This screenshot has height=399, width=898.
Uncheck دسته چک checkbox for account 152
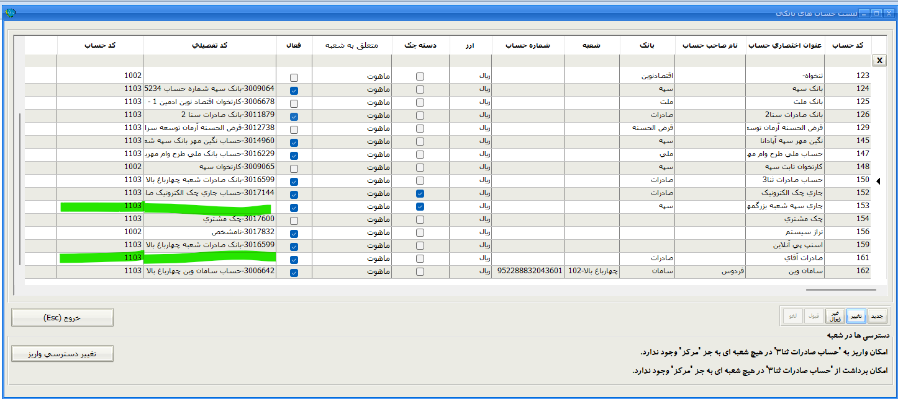pyautogui.click(x=420, y=193)
